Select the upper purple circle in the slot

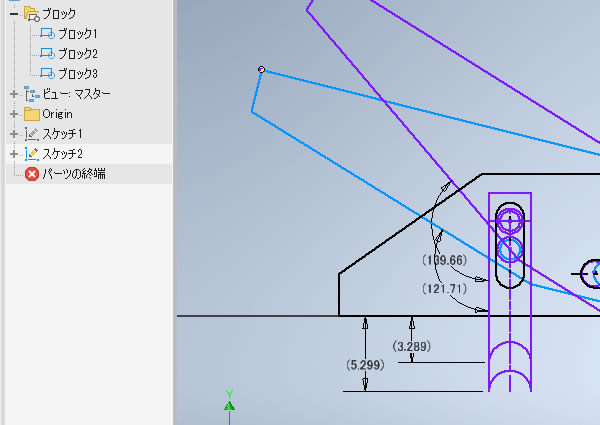(x=510, y=221)
